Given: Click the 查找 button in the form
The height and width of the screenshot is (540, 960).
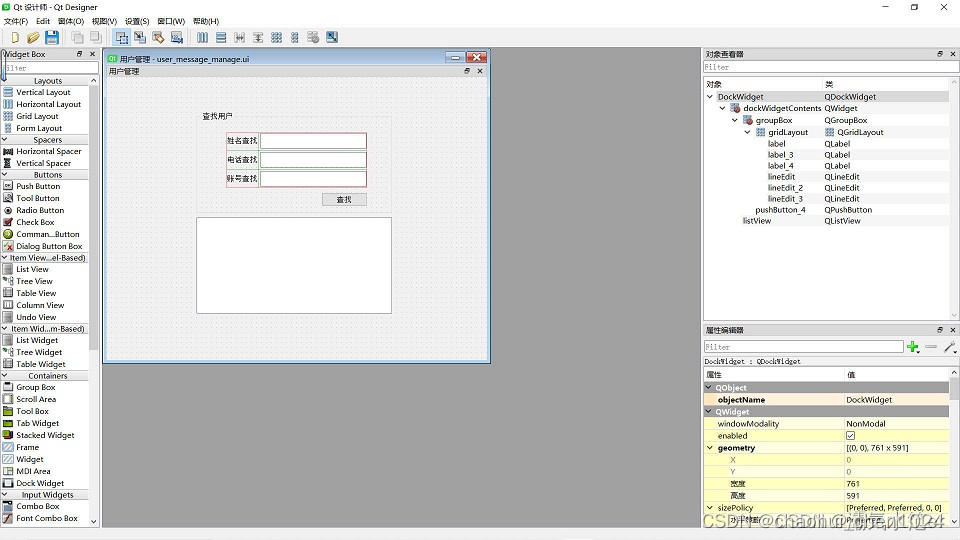Looking at the screenshot, I should point(344,200).
